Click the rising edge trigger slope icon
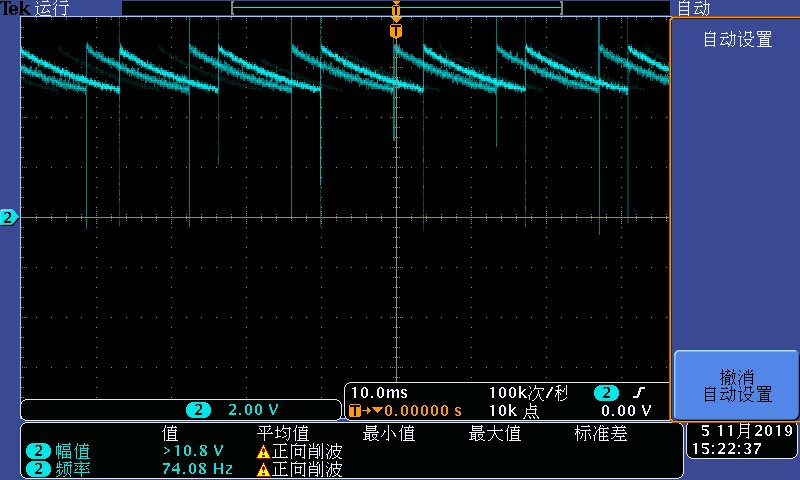Image resolution: width=800 pixels, height=480 pixels. [x=639, y=392]
